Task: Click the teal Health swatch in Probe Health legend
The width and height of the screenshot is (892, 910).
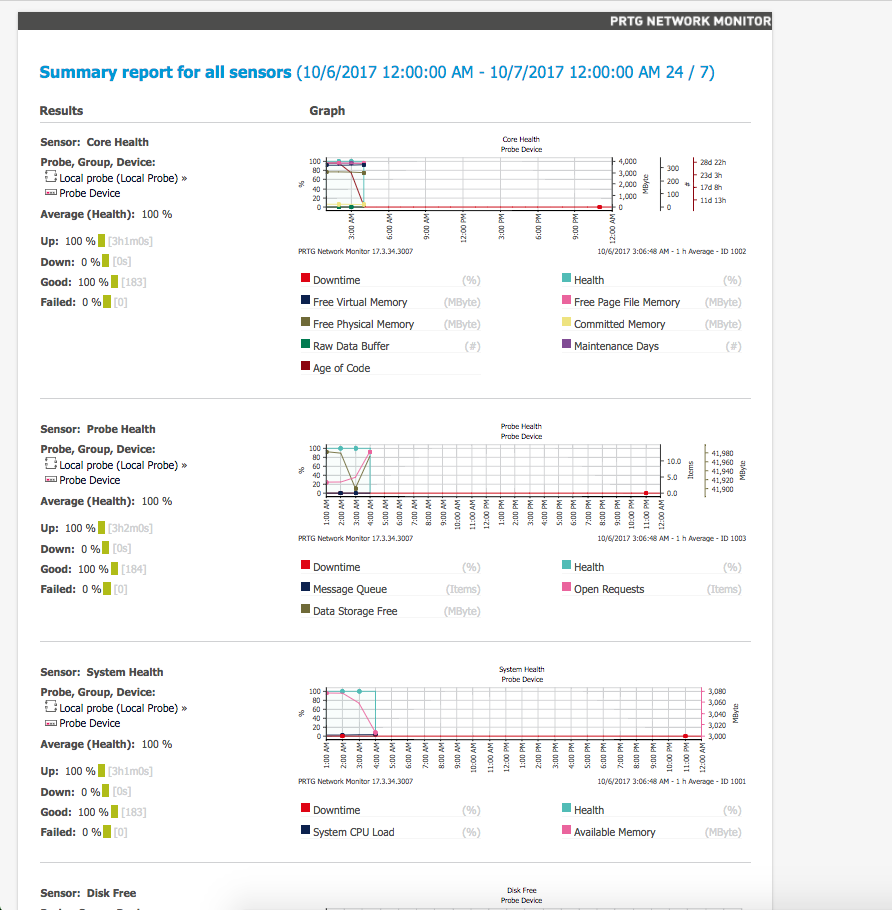Action: [x=566, y=565]
